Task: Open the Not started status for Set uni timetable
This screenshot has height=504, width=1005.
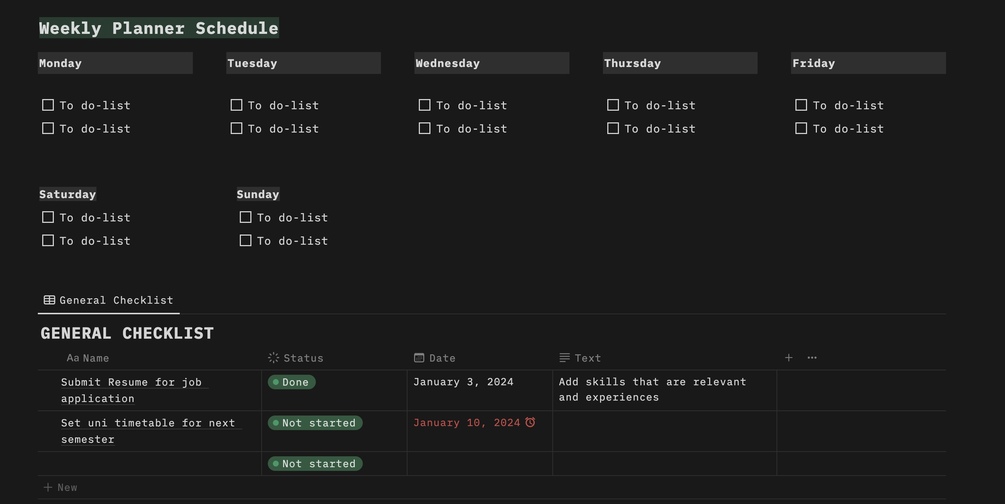Action: click(x=315, y=423)
